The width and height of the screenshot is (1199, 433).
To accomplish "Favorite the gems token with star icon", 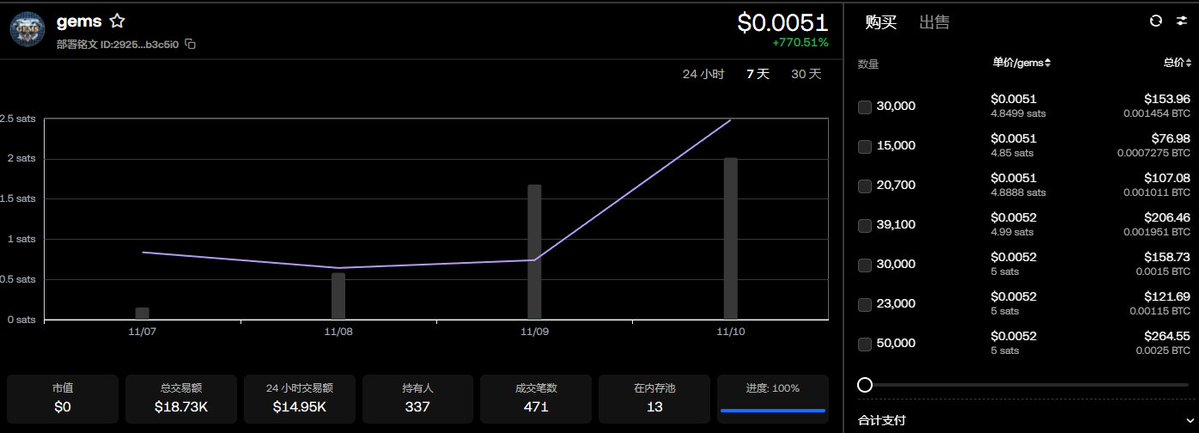I will (117, 21).
